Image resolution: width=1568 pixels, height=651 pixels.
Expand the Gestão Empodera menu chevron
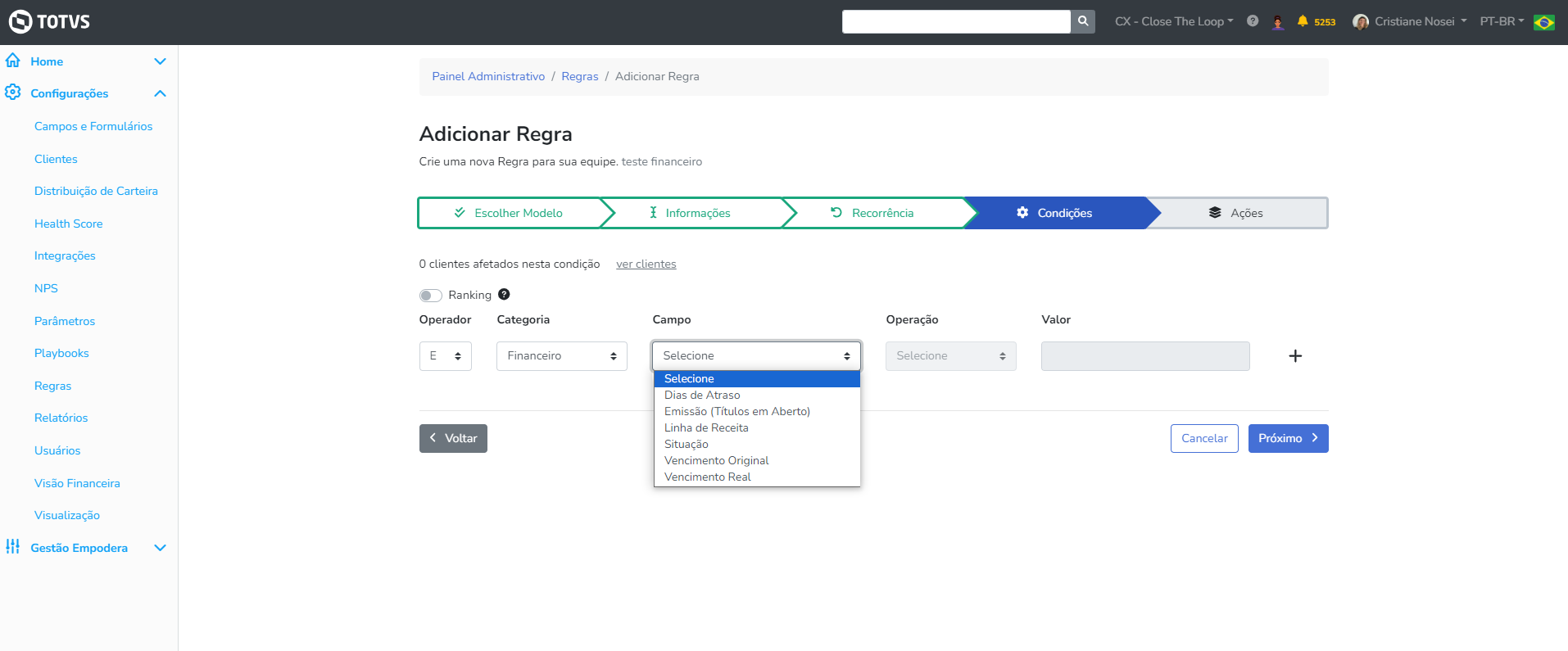(x=161, y=548)
